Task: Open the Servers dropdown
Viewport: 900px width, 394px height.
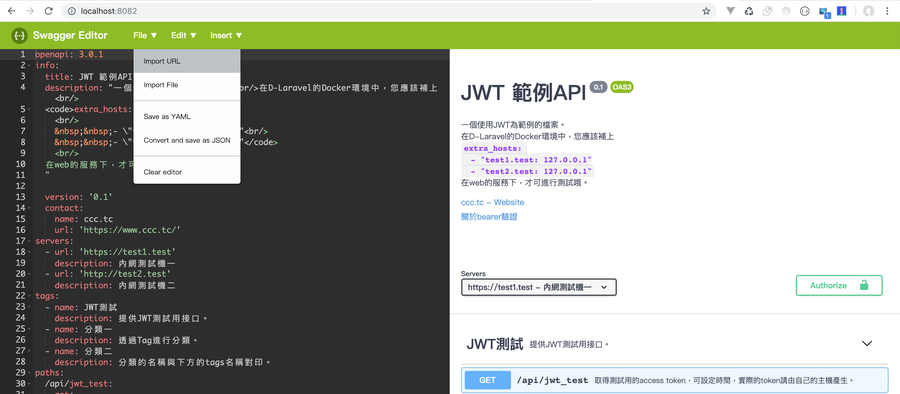Action: click(x=538, y=287)
